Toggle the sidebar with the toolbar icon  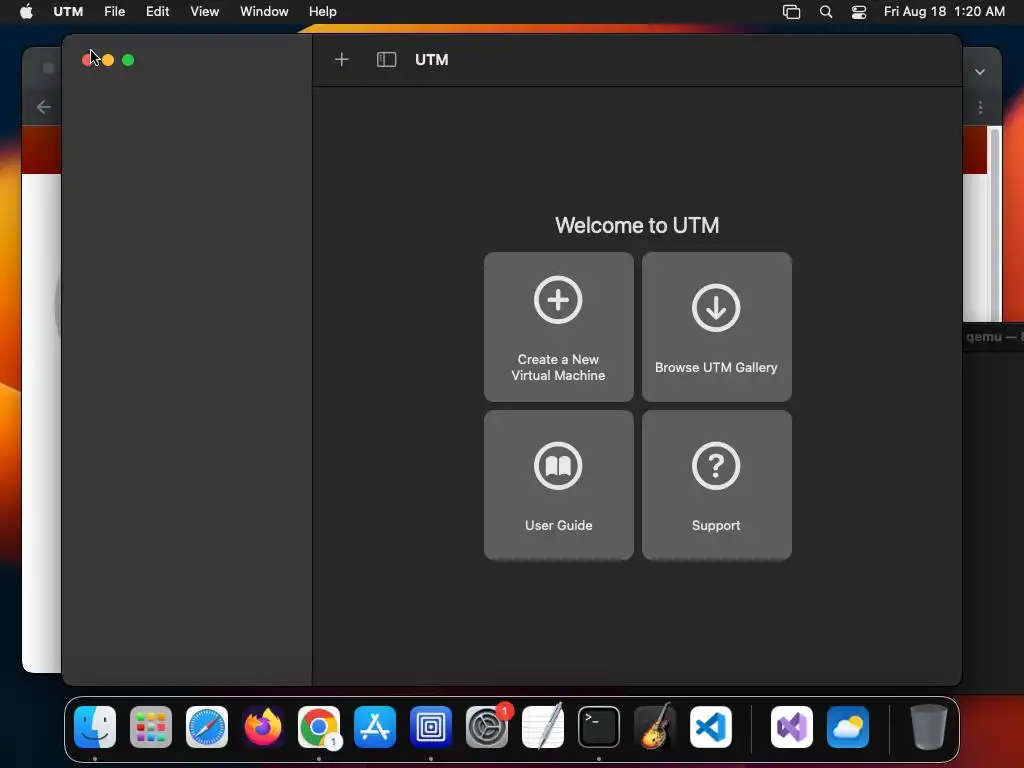point(387,60)
